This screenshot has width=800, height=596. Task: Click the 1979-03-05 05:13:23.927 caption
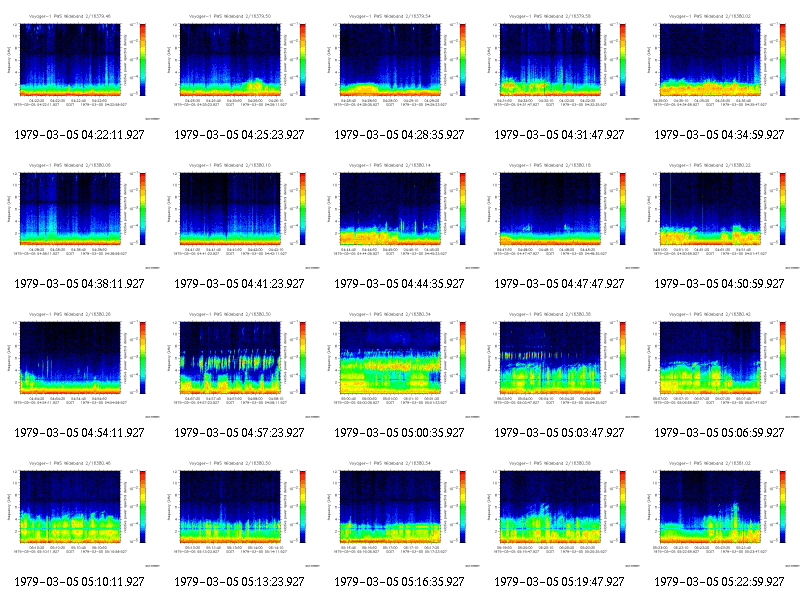tap(239, 582)
